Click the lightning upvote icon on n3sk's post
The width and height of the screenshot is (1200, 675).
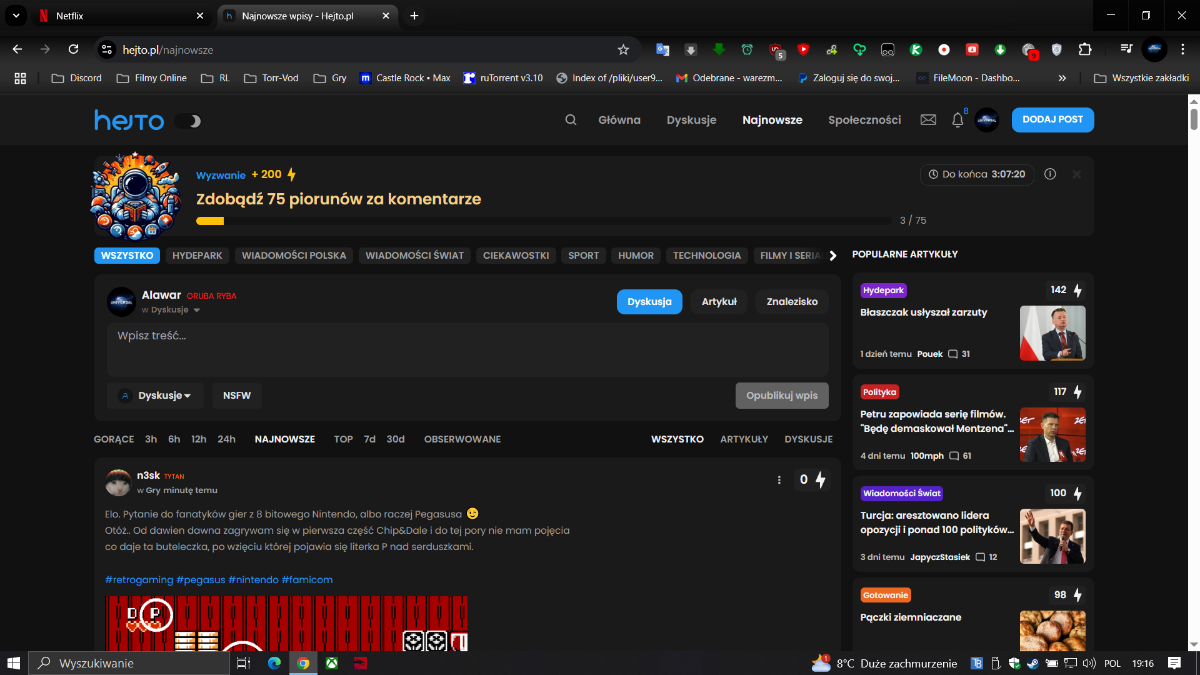pyautogui.click(x=820, y=480)
